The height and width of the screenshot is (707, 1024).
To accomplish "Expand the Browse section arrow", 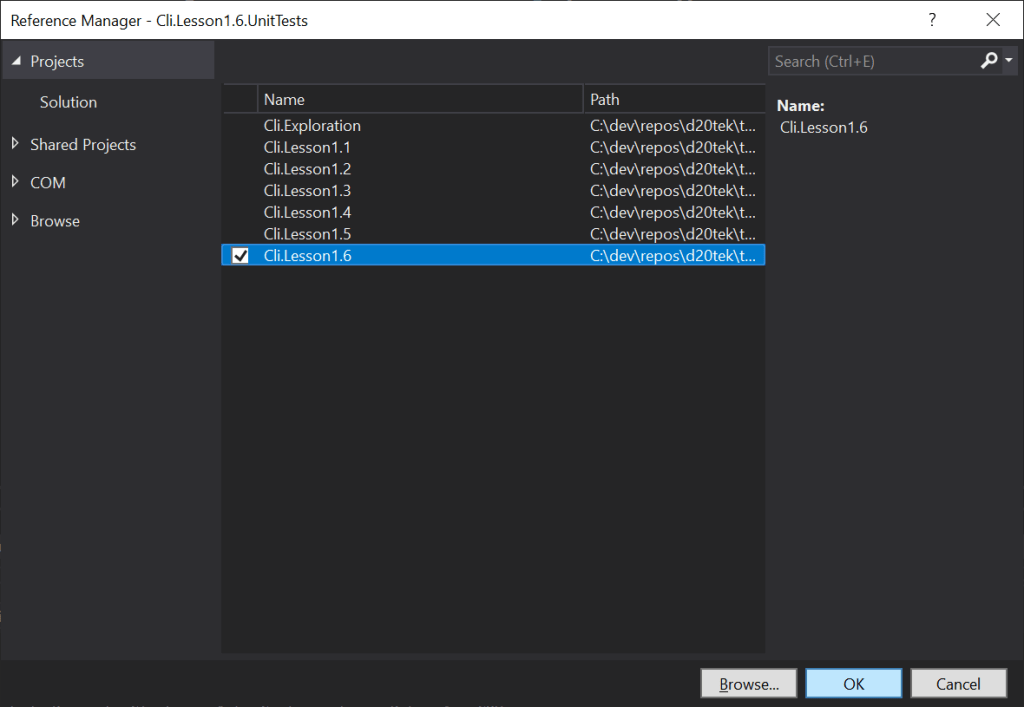I will tap(16, 220).
